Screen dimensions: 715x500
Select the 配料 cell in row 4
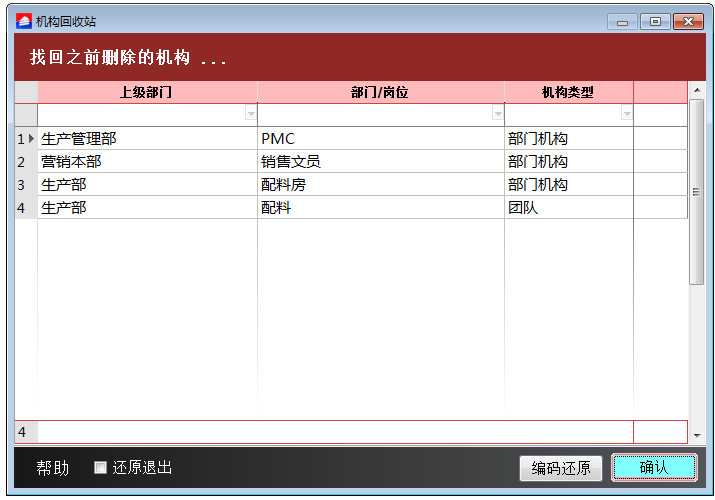(381, 208)
